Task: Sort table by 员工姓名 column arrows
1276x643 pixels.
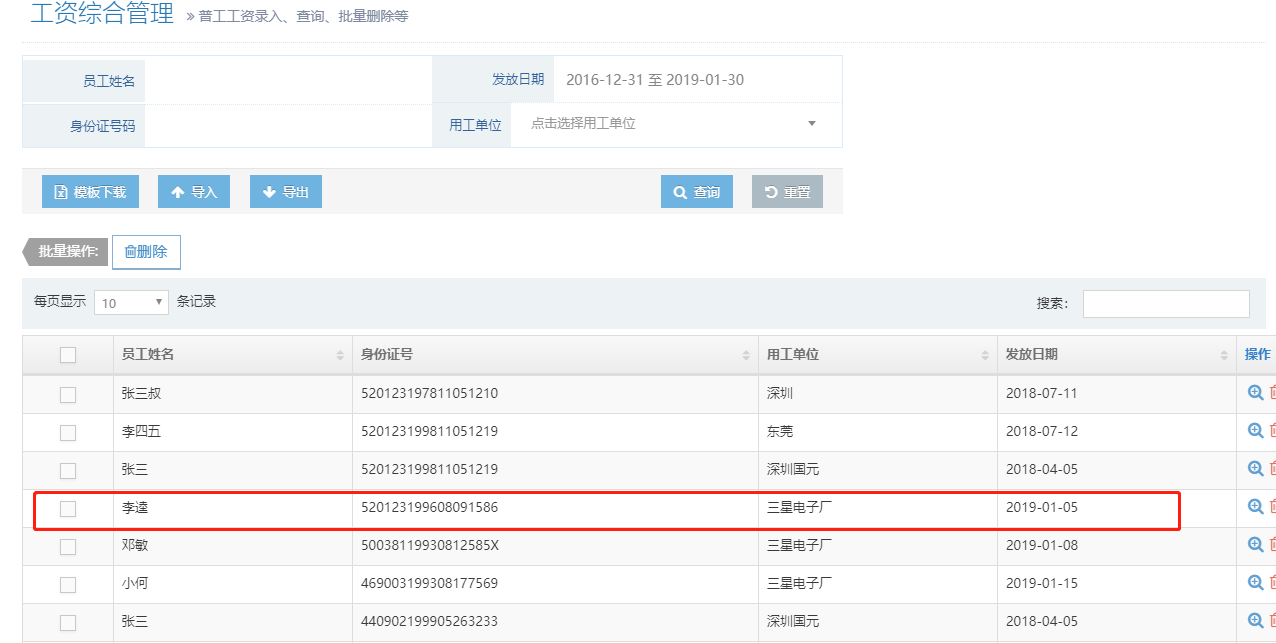Action: point(341,355)
